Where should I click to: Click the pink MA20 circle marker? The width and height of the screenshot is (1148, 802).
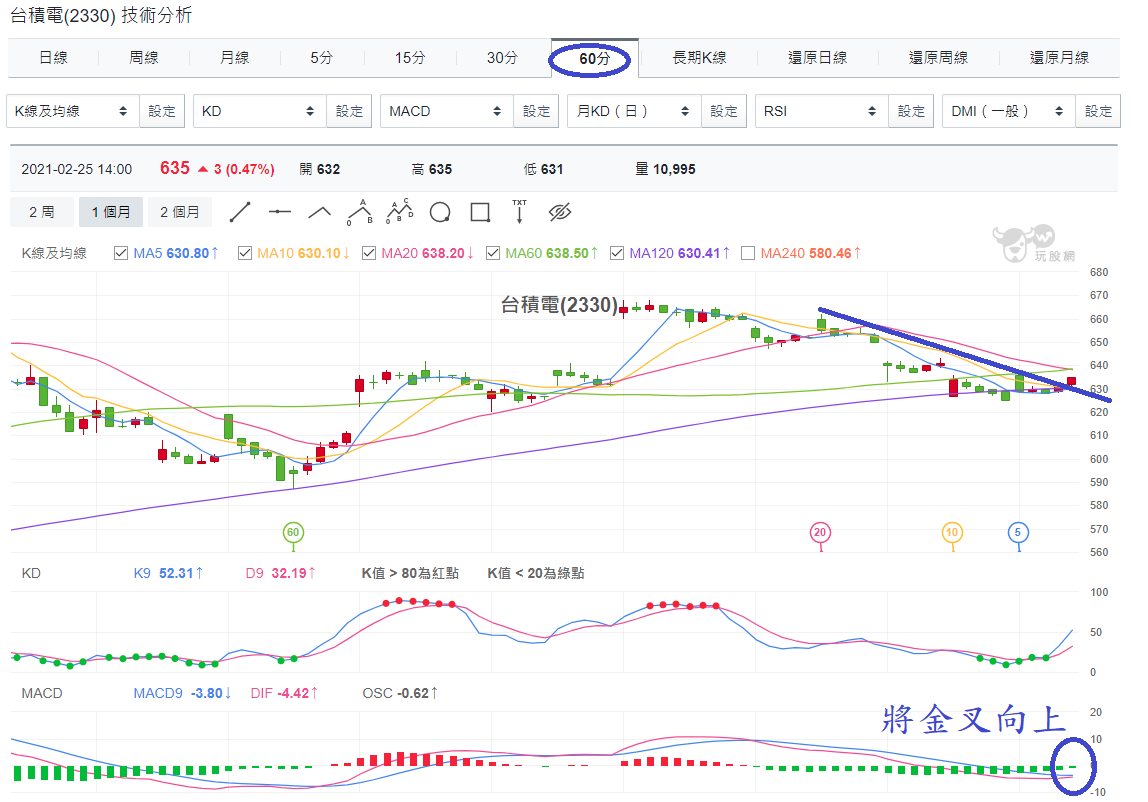(x=820, y=532)
